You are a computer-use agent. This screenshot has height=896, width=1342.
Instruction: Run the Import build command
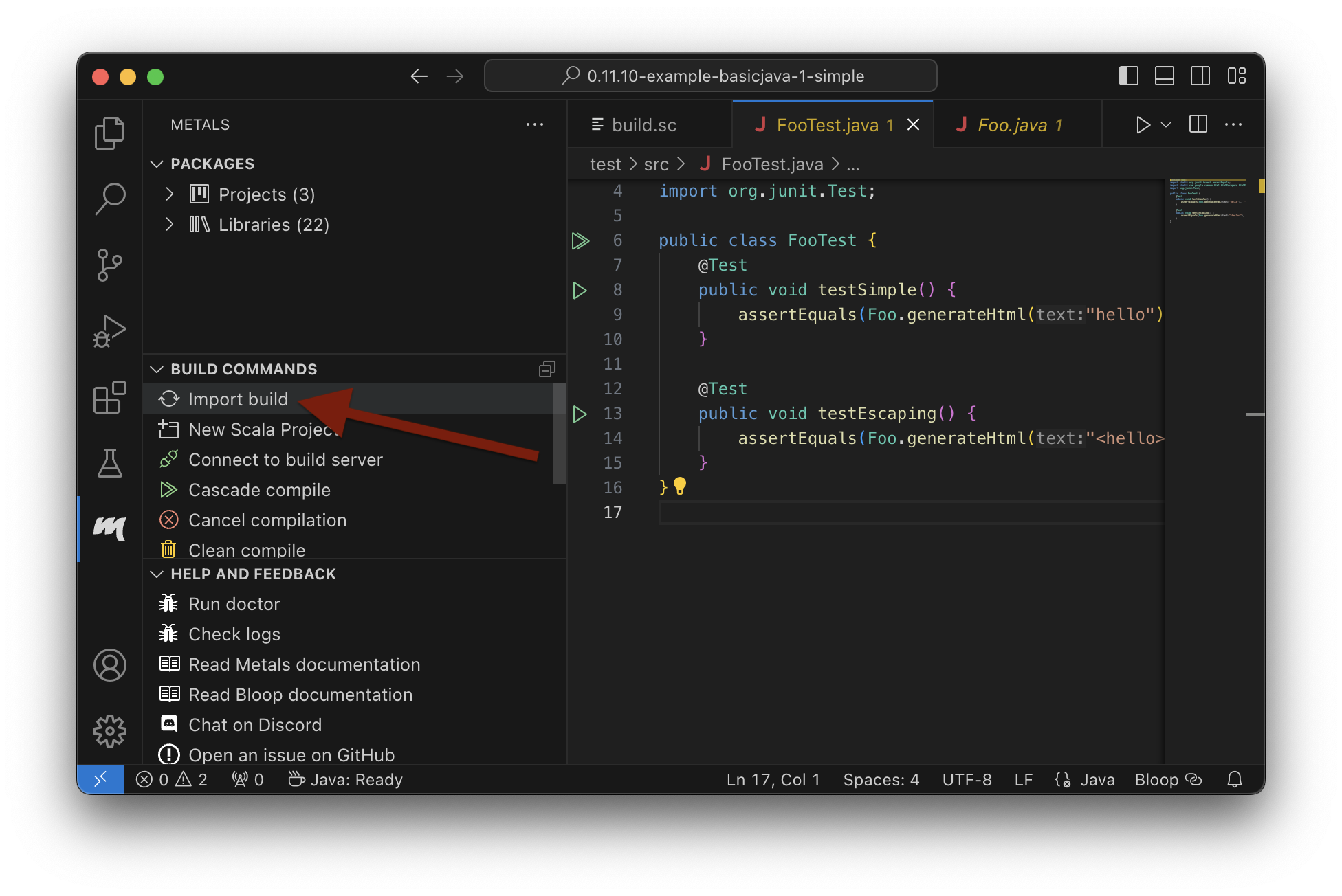238,399
